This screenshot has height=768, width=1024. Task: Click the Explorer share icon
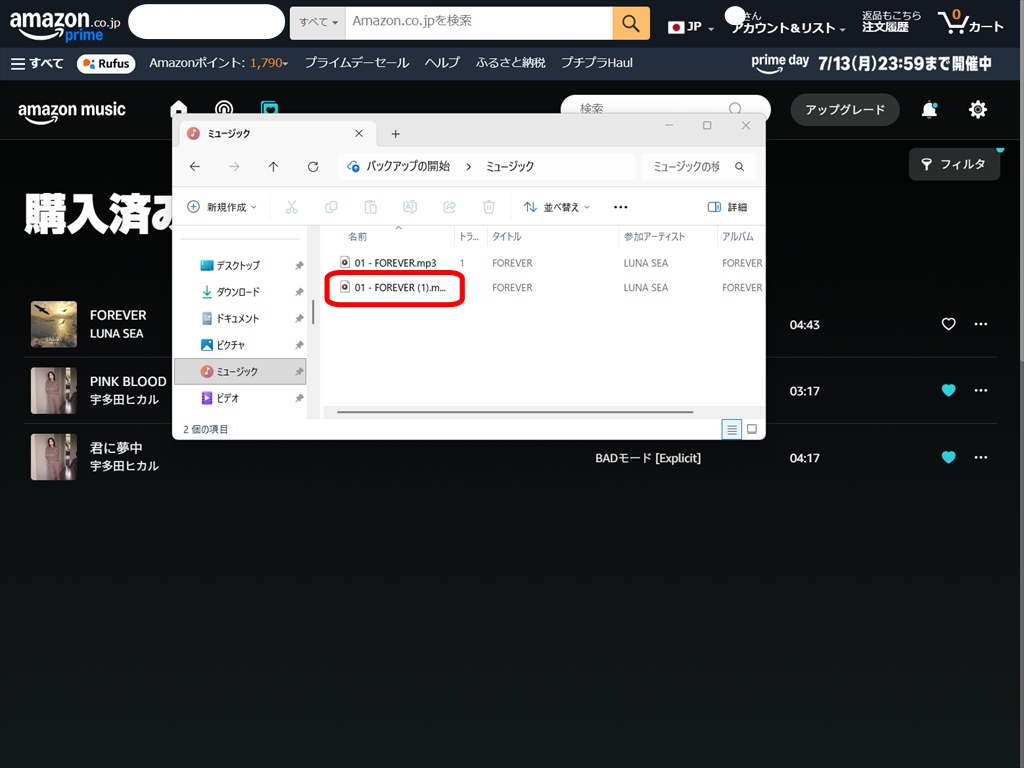pyautogui.click(x=449, y=207)
